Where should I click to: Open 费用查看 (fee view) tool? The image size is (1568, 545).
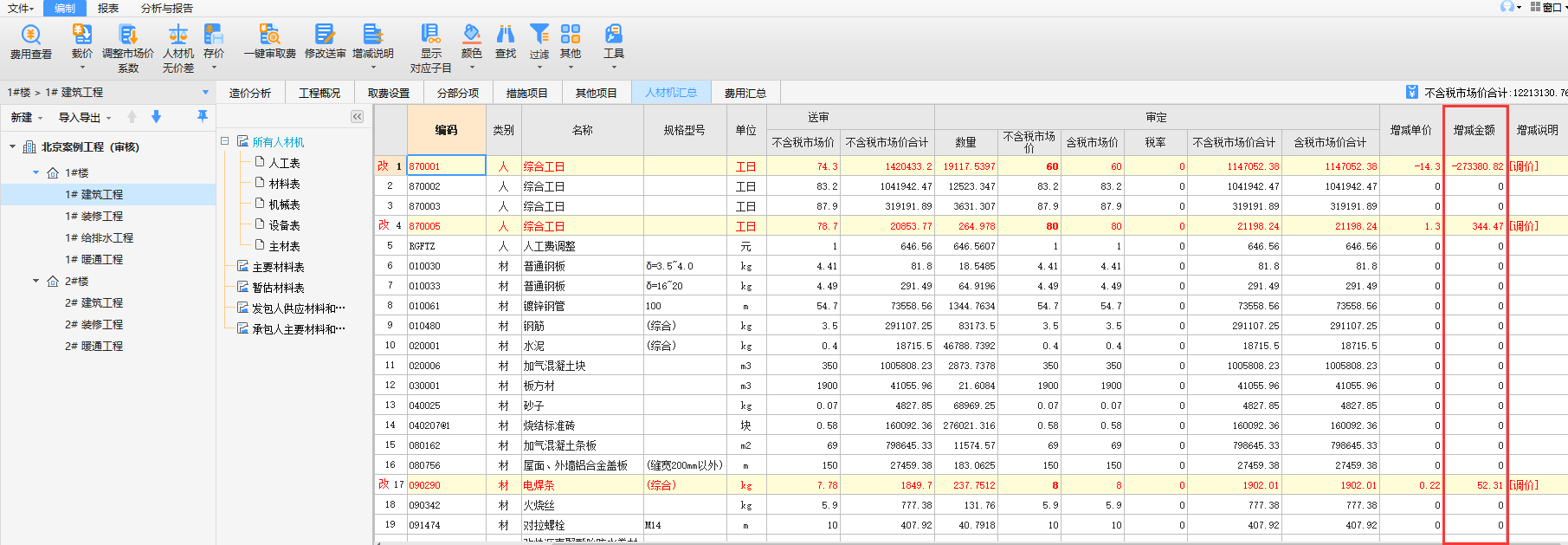pyautogui.click(x=31, y=36)
